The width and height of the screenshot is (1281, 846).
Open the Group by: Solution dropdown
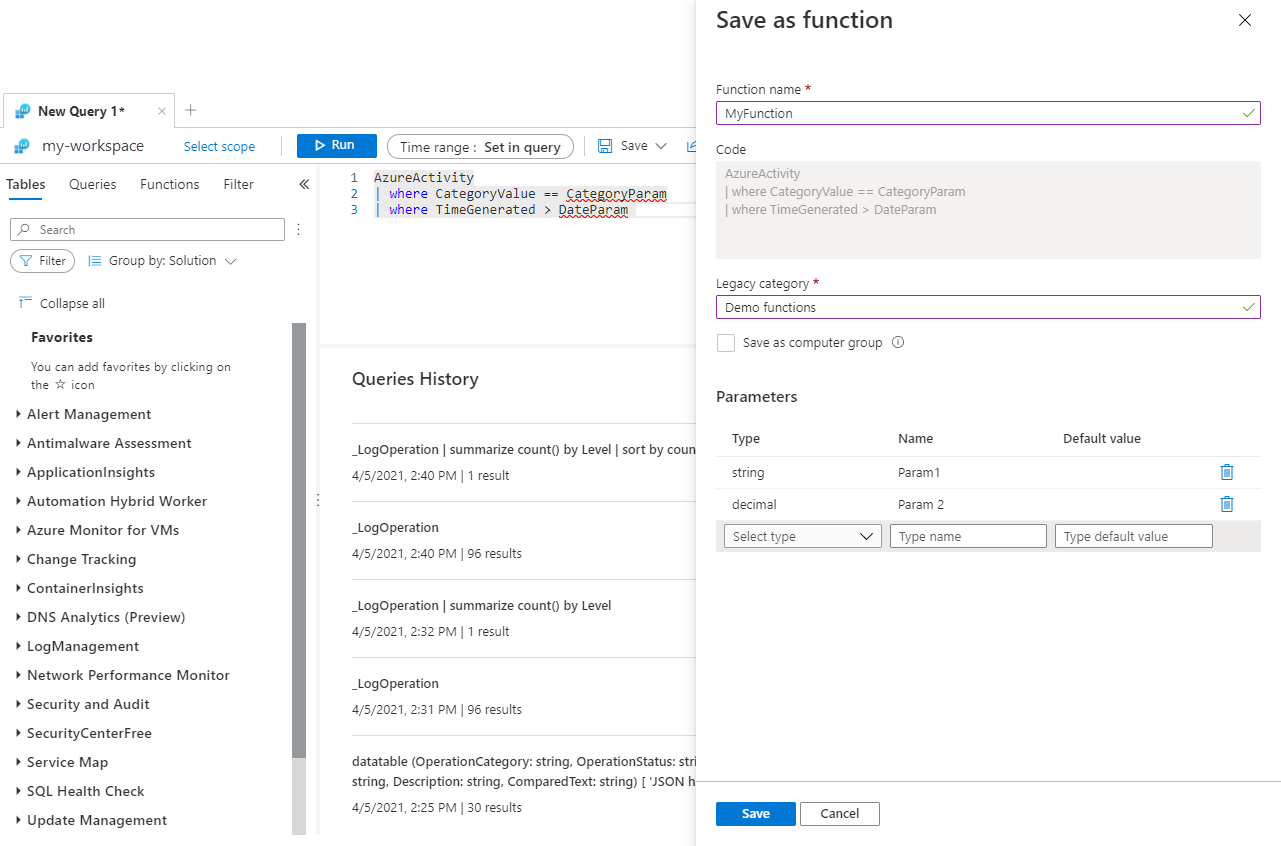tap(162, 261)
